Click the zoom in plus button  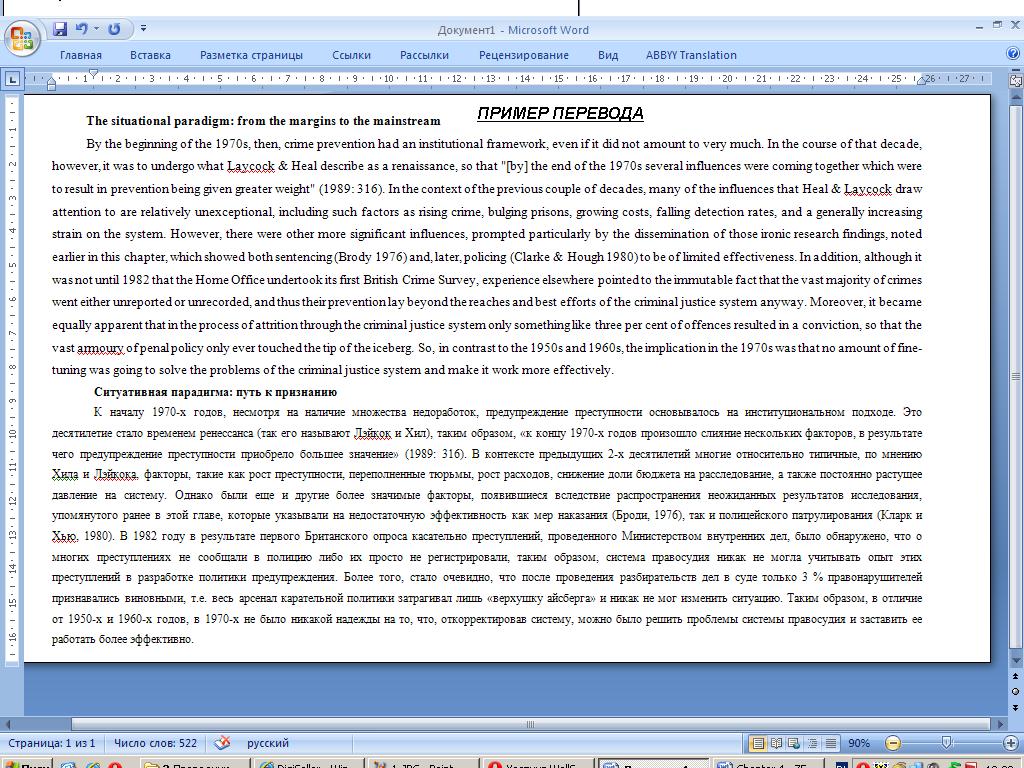tap(1012, 743)
